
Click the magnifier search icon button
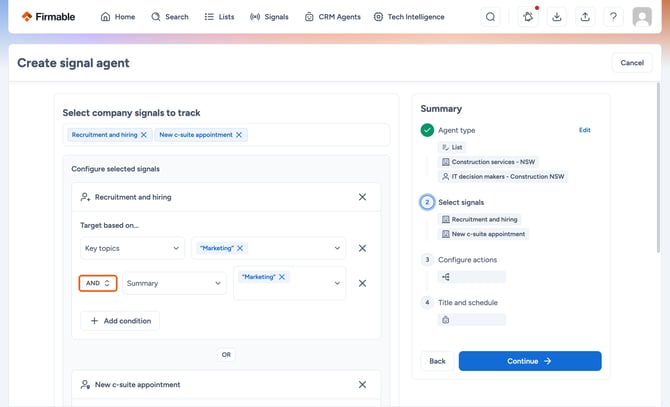tap(491, 17)
